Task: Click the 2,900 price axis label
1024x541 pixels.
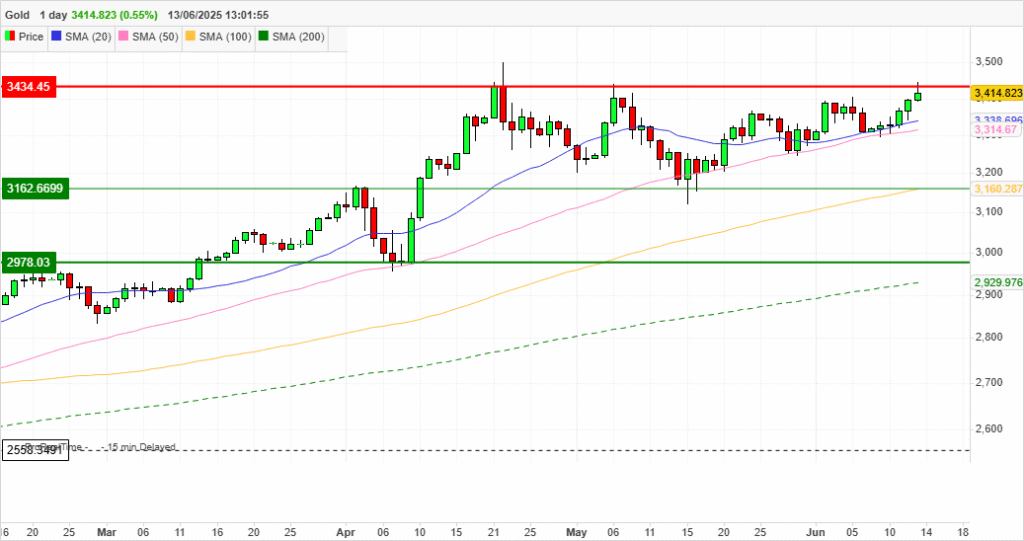Action: coord(989,294)
